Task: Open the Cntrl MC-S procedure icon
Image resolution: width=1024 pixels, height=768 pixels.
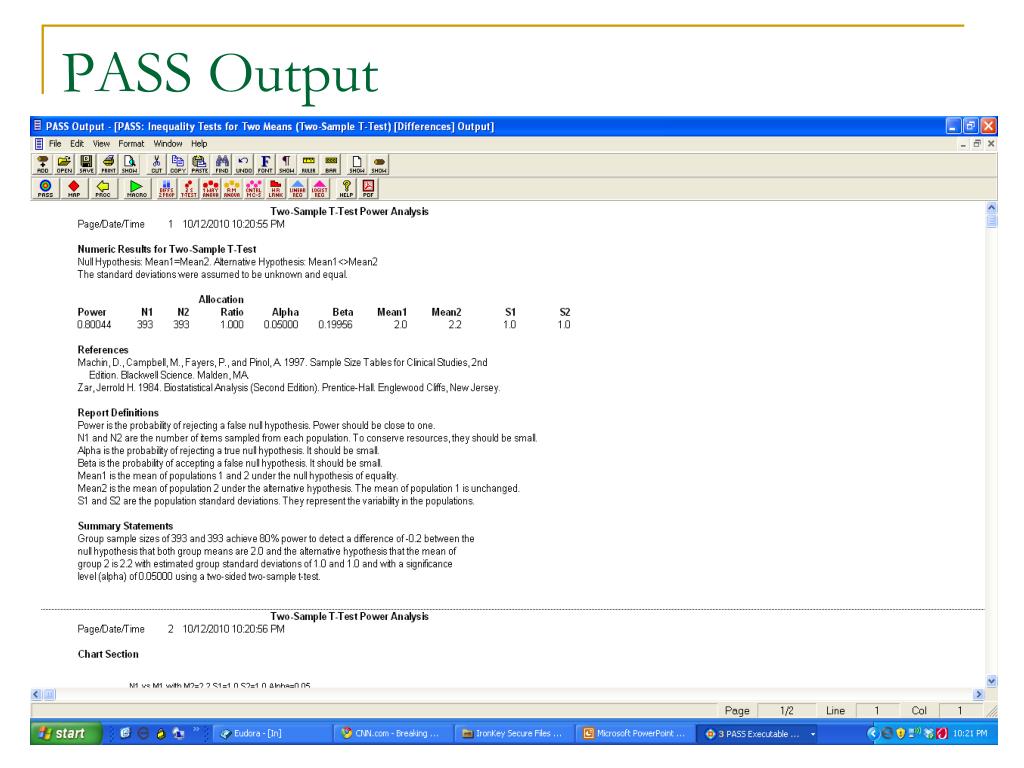Action: tap(253, 188)
